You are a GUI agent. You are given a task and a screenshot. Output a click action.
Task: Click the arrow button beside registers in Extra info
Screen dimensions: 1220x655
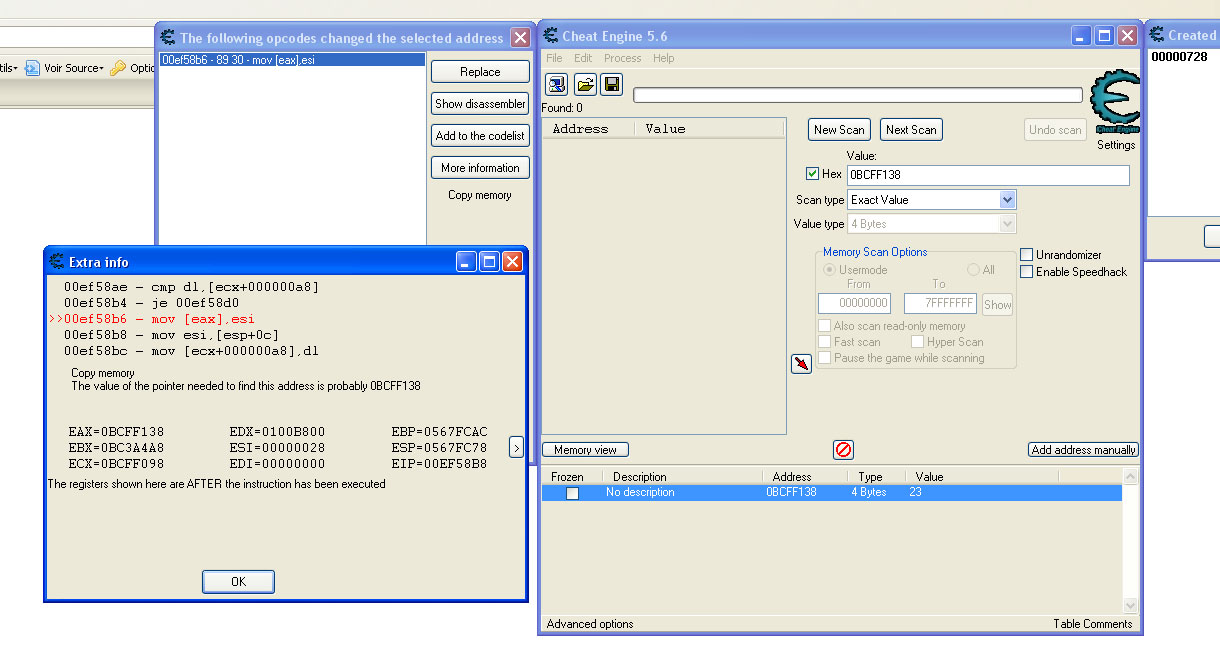[x=516, y=447]
